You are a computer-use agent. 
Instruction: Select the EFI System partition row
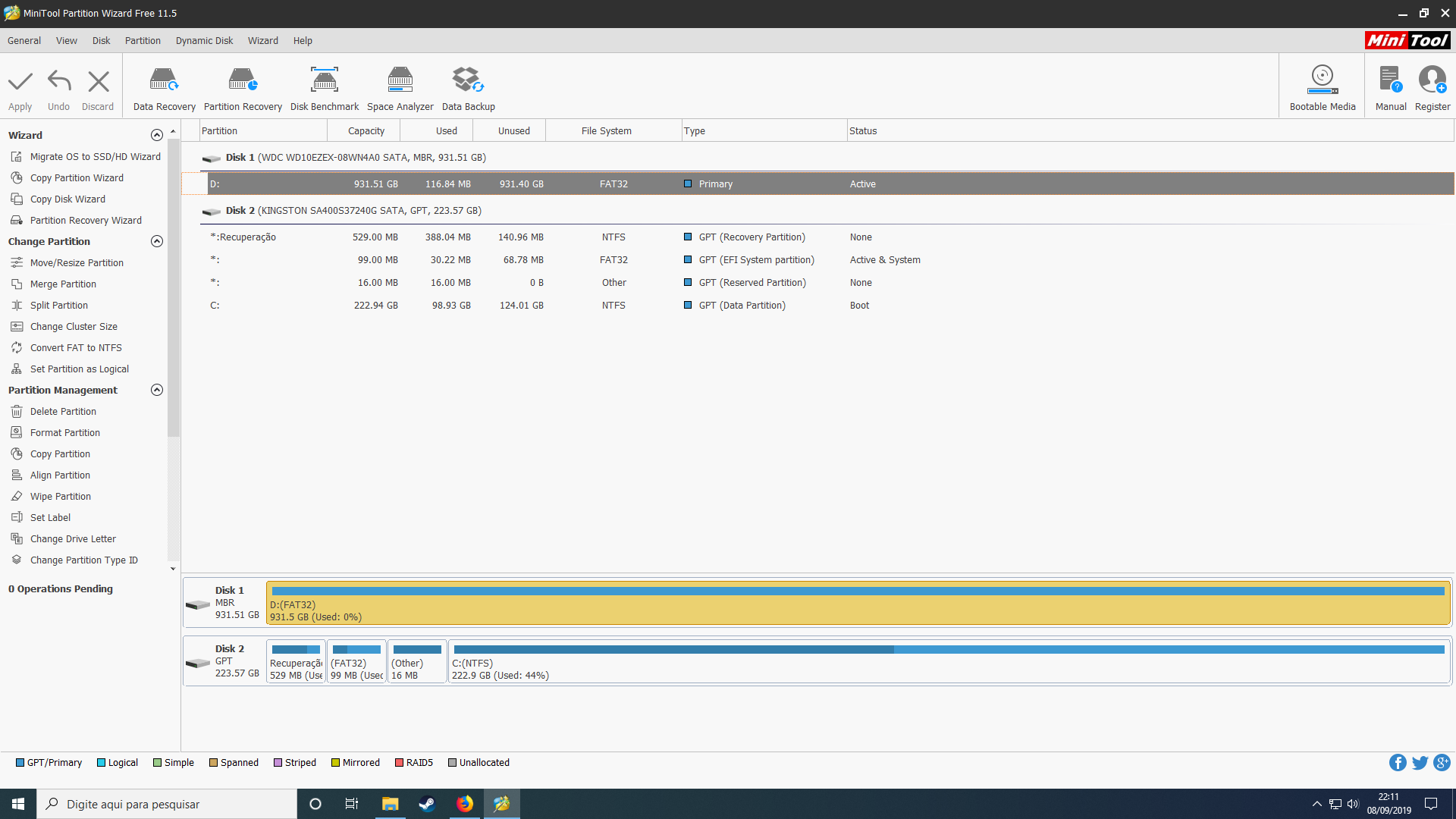830,260
